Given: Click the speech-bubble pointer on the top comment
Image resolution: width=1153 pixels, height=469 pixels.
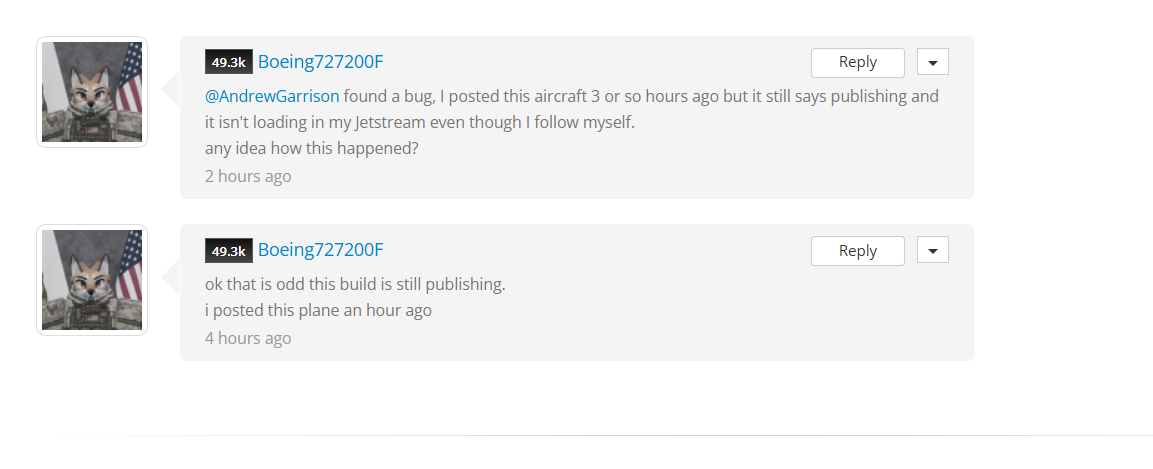Looking at the screenshot, I should coord(171,90).
